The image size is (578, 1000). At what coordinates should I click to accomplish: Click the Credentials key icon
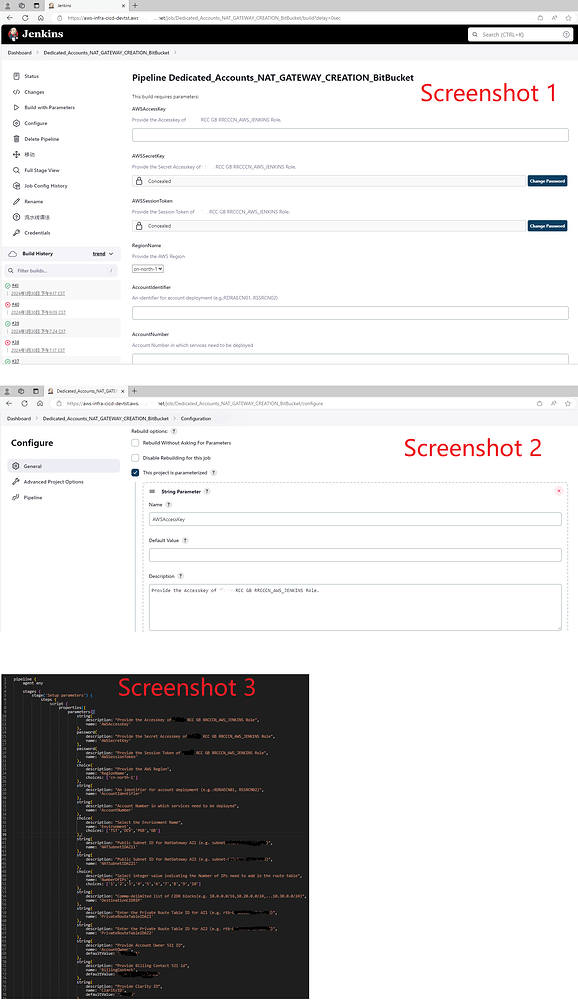coord(16,233)
